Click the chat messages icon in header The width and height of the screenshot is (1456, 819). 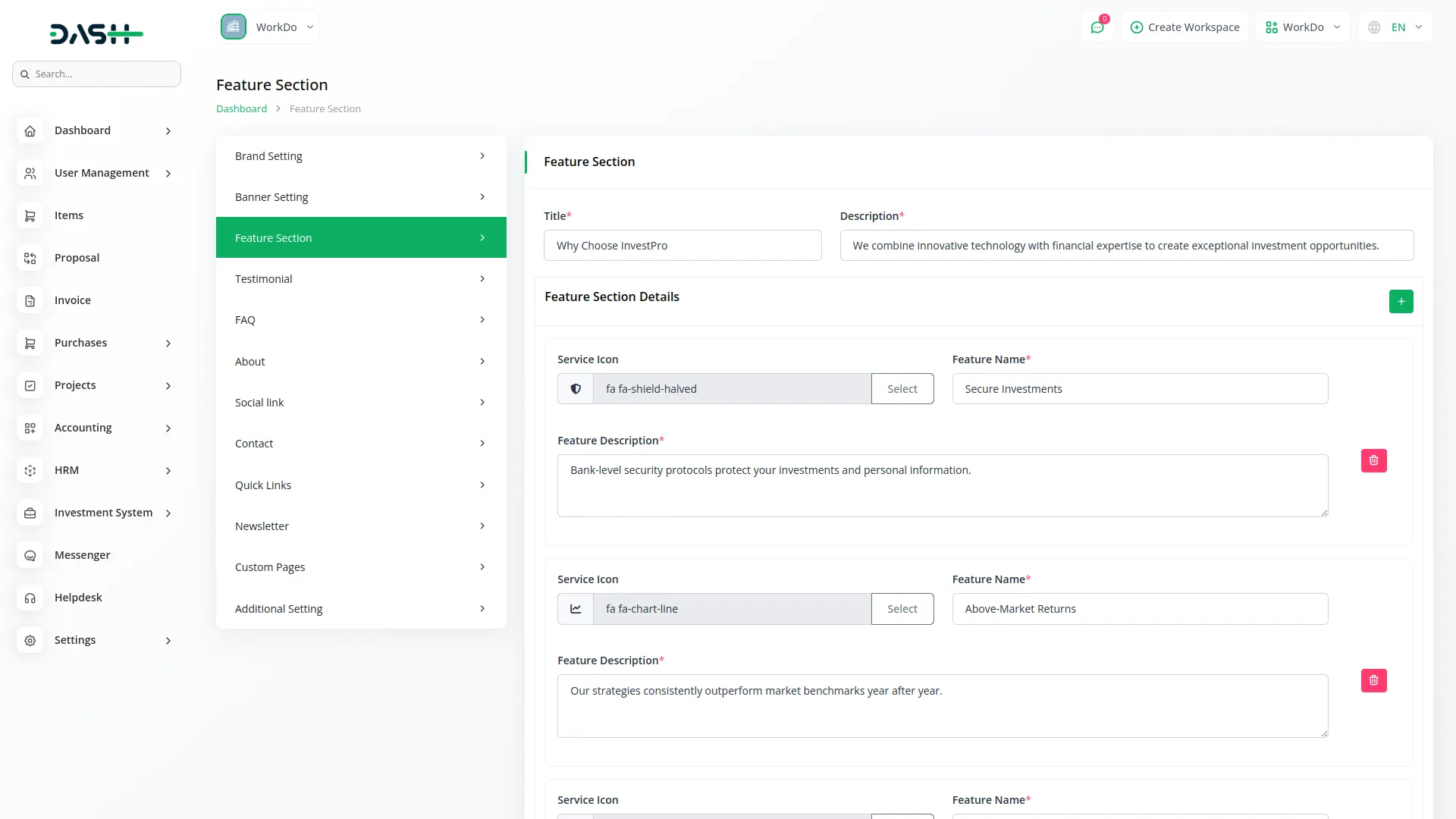pyautogui.click(x=1097, y=27)
